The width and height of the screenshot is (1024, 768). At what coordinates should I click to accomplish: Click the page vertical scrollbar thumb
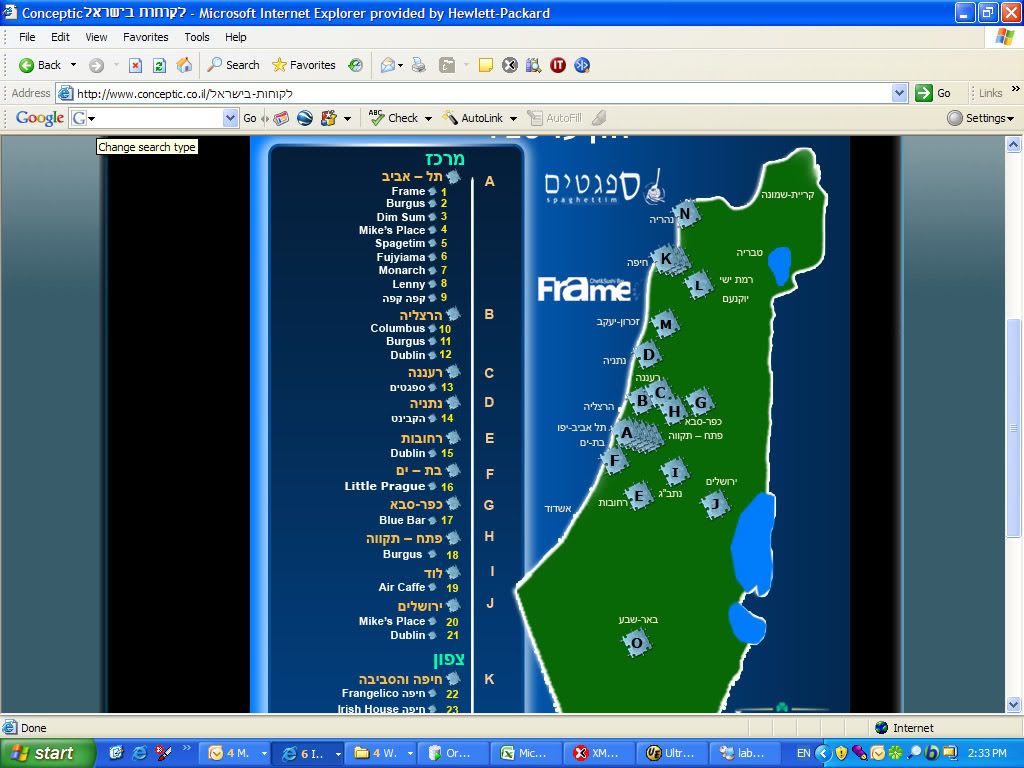[x=1014, y=428]
